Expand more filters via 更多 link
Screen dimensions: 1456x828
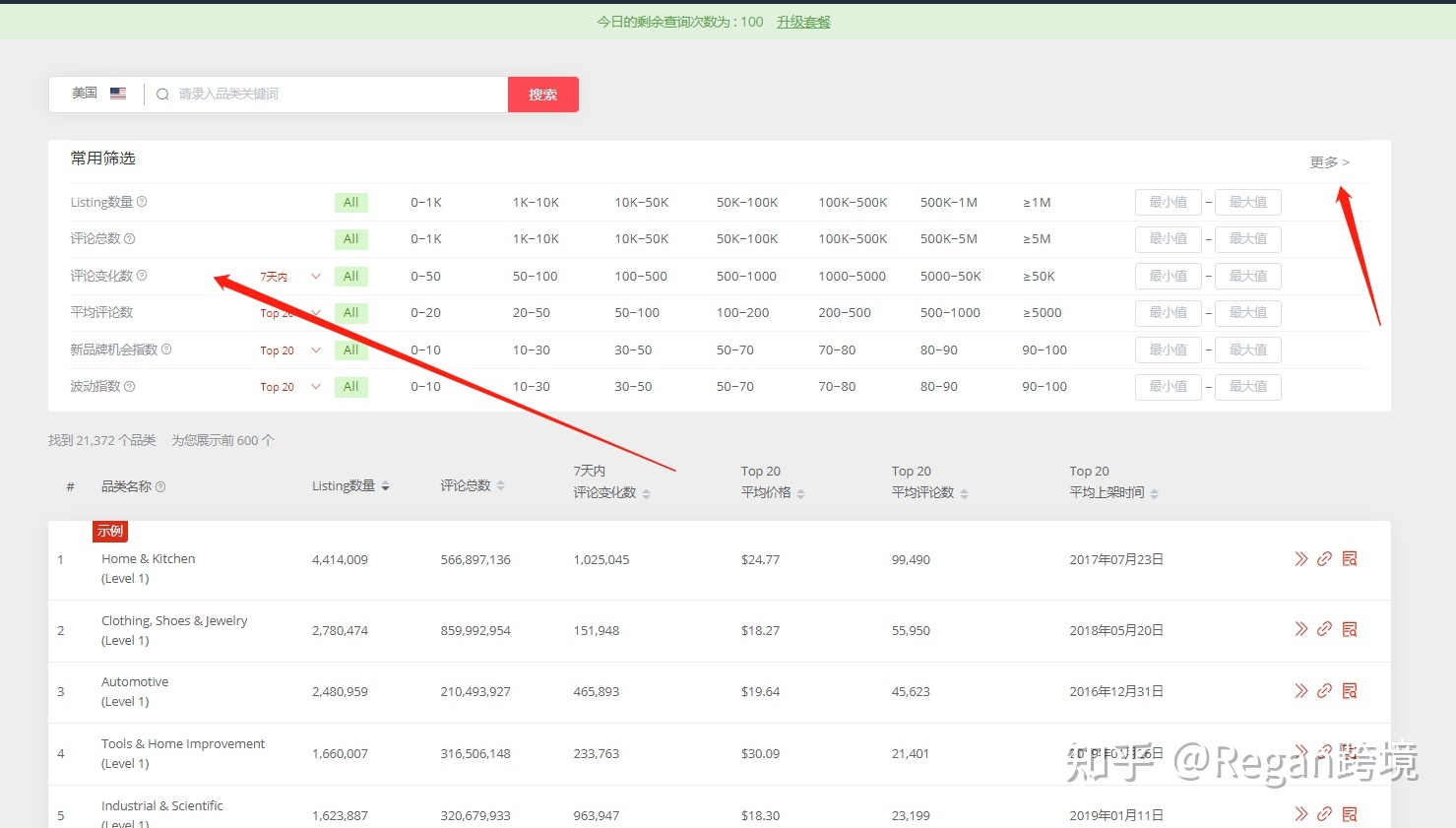click(1329, 162)
